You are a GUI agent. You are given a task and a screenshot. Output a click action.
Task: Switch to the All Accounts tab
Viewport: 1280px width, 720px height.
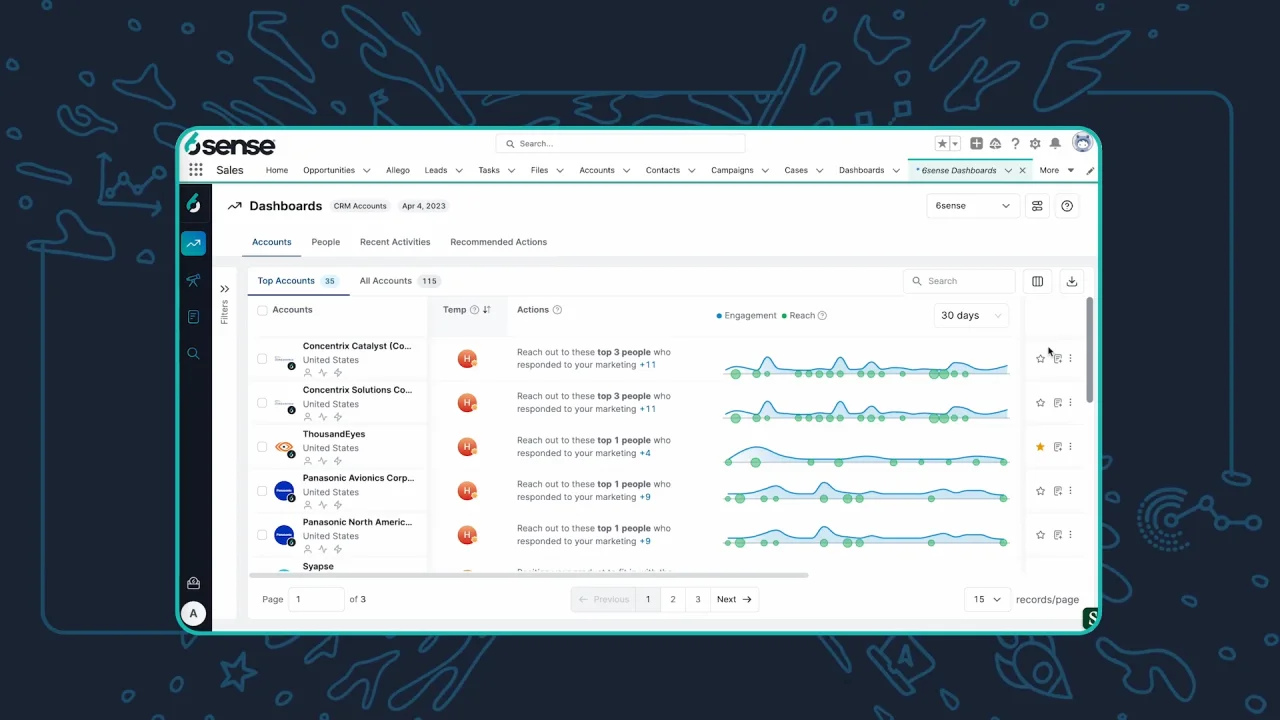pos(386,281)
